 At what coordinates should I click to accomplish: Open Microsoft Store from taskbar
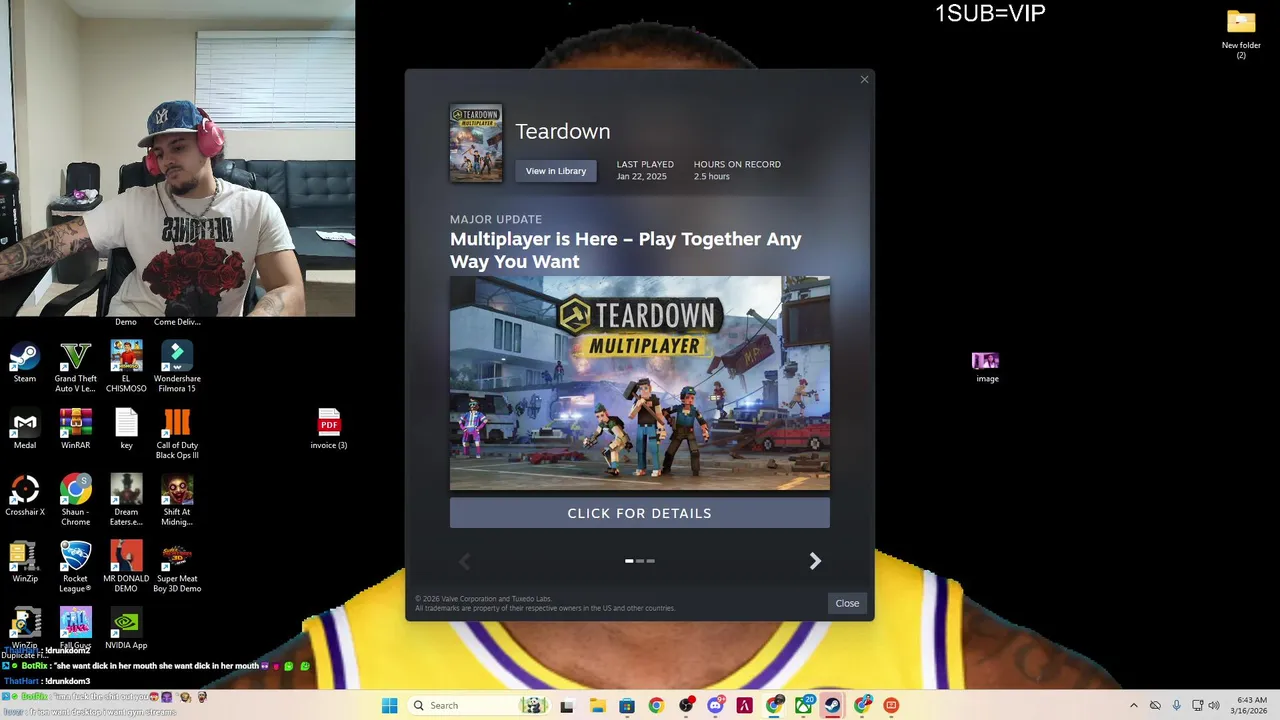click(x=626, y=705)
